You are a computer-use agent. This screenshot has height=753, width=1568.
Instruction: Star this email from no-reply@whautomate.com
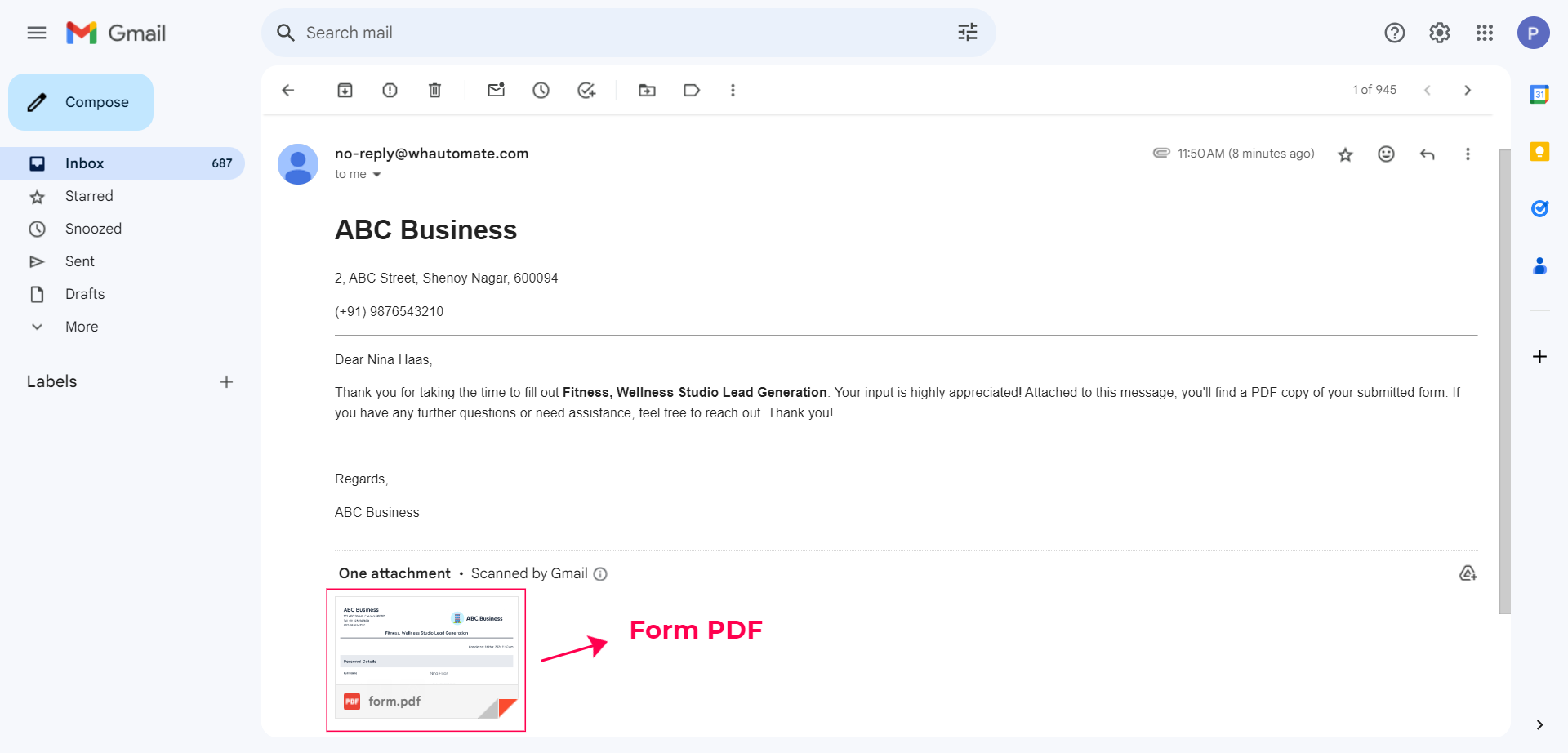tap(1345, 154)
